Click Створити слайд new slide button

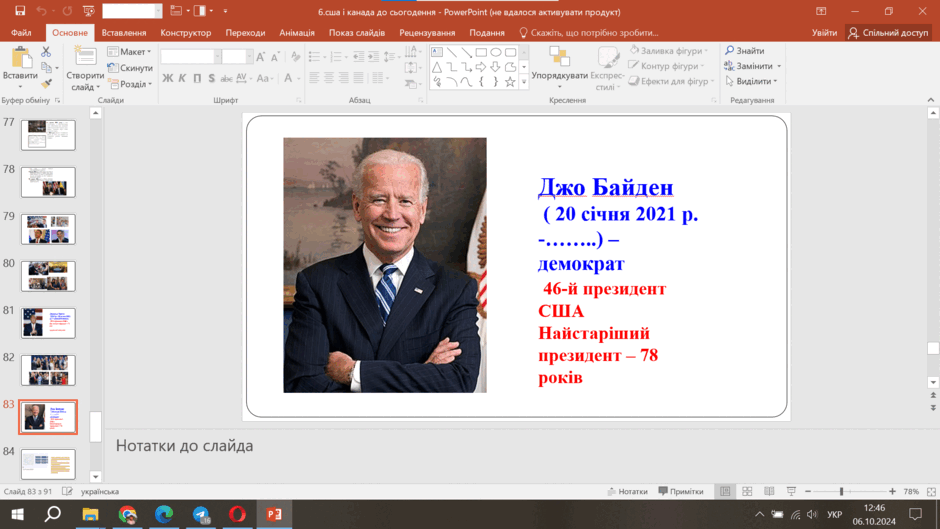click(x=85, y=69)
